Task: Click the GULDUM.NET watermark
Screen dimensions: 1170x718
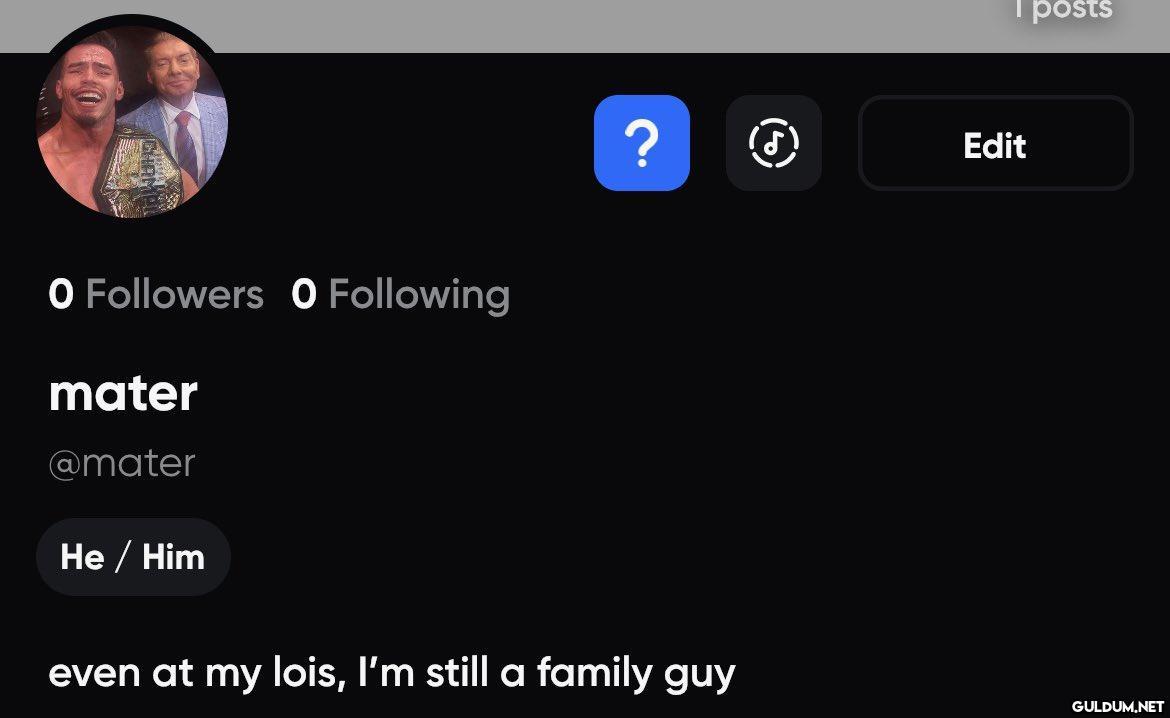Action: pos(1117,705)
